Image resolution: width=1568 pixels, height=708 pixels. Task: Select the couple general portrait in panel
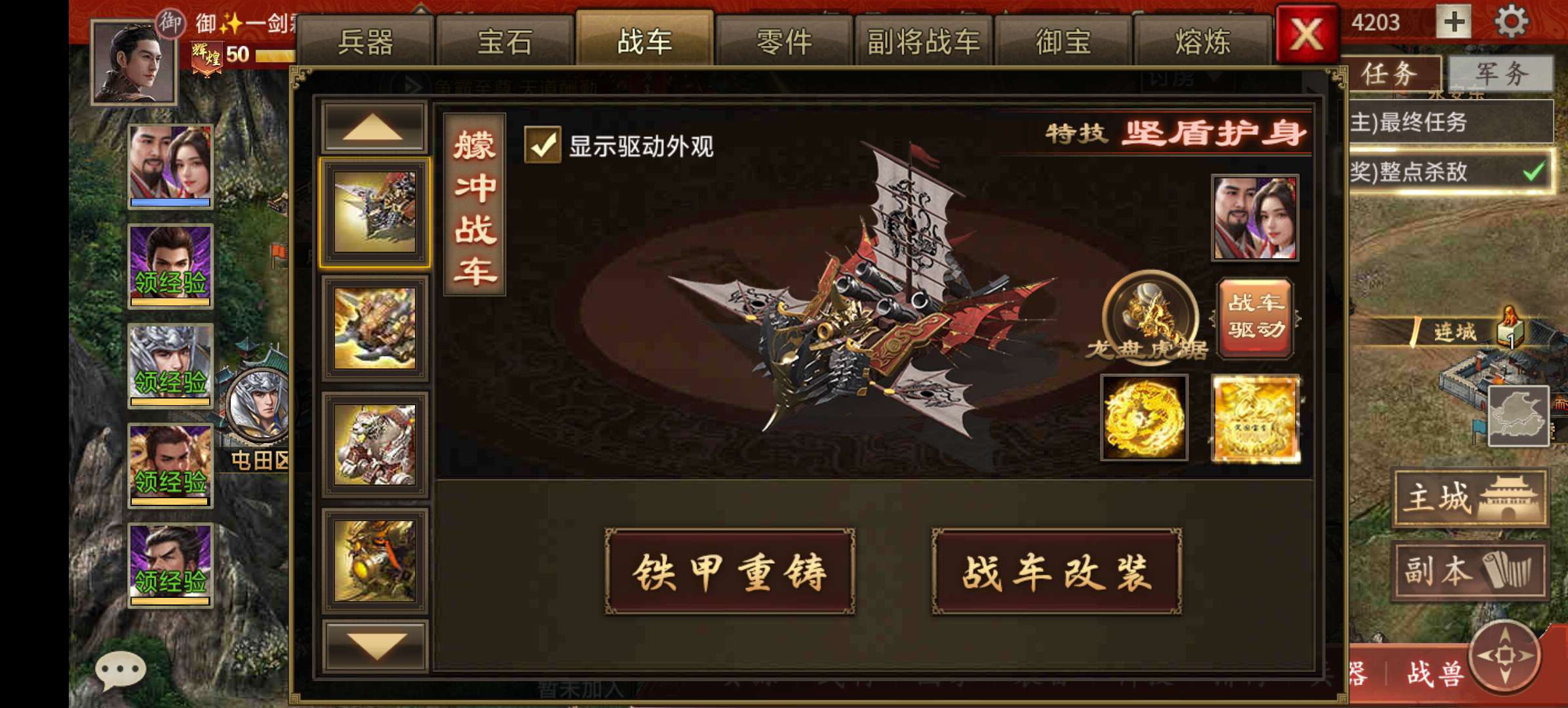tap(1255, 218)
